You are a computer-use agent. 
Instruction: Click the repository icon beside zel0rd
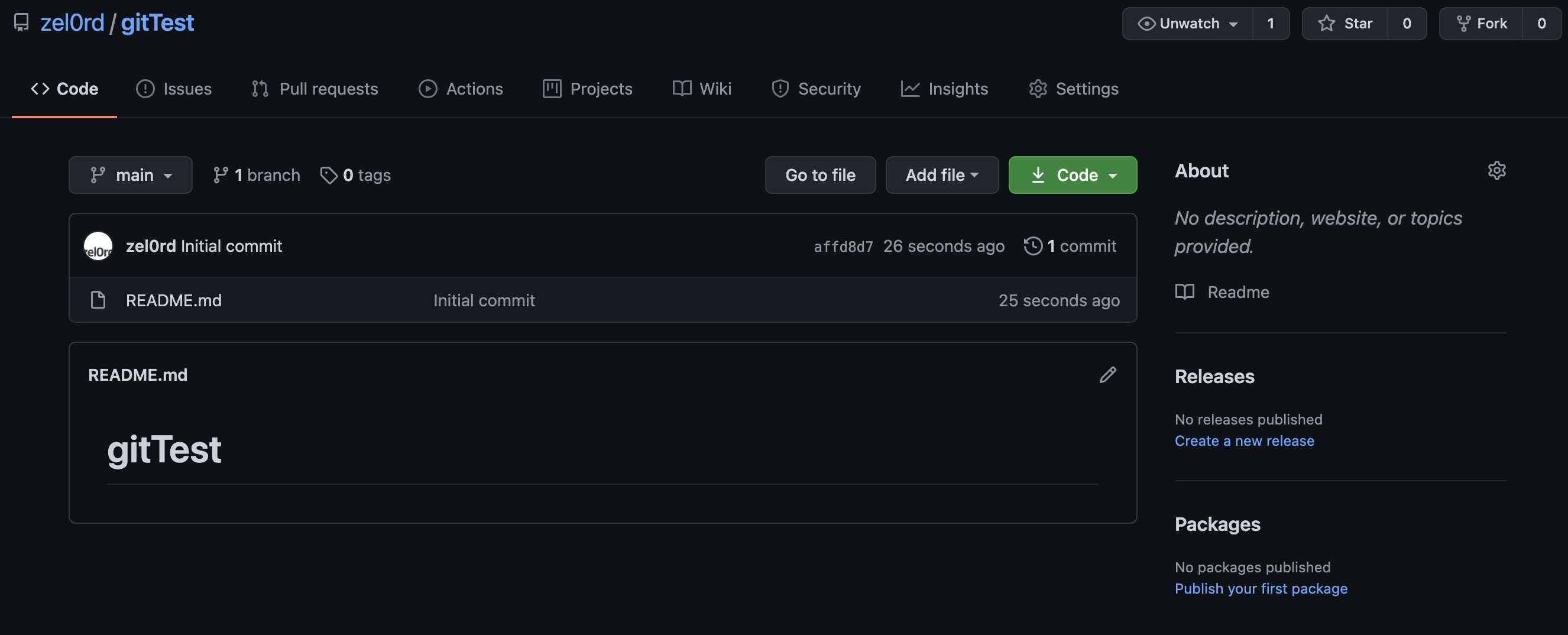(21, 22)
